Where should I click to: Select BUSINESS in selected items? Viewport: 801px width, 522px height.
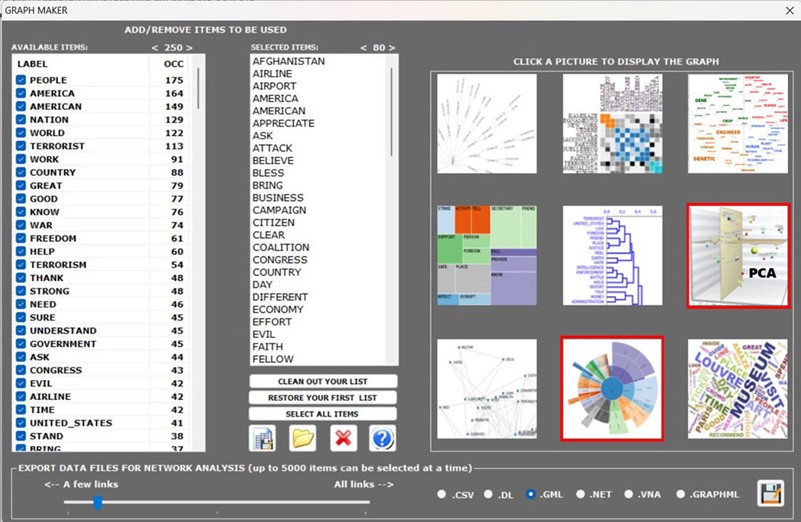point(278,198)
